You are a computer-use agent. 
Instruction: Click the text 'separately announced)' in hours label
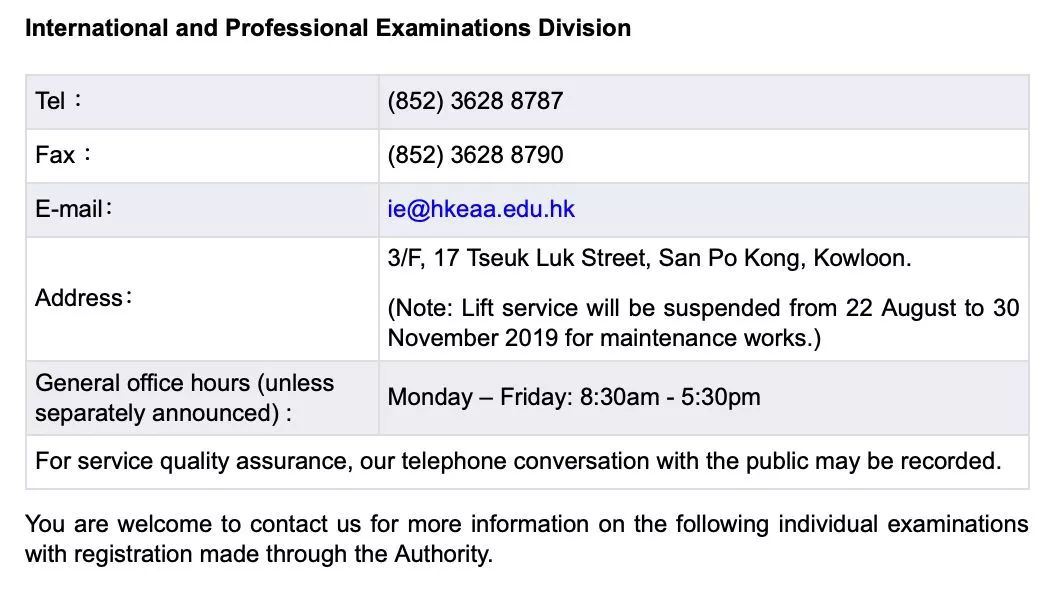click(157, 413)
